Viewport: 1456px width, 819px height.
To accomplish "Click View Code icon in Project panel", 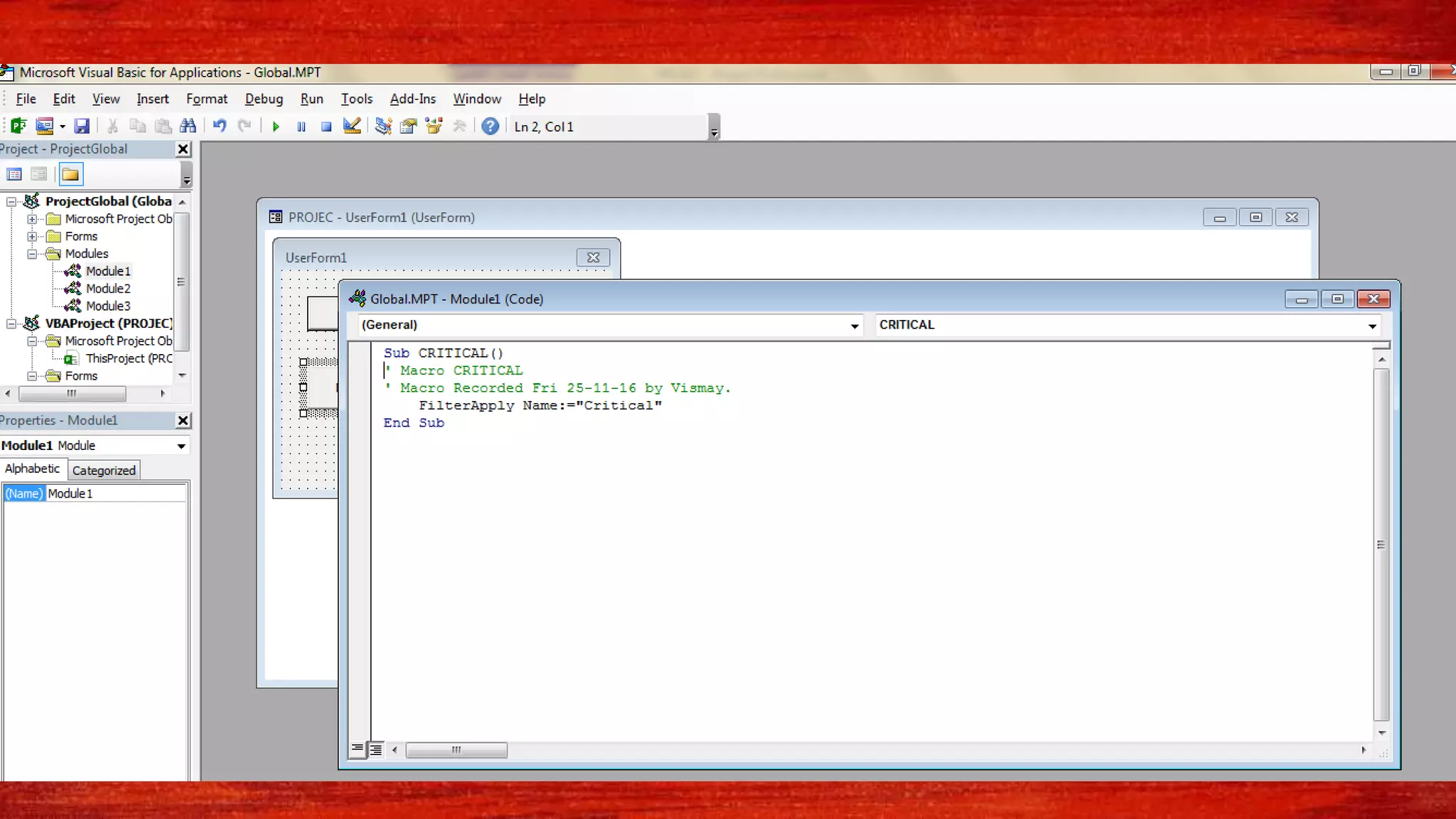I will (x=14, y=174).
